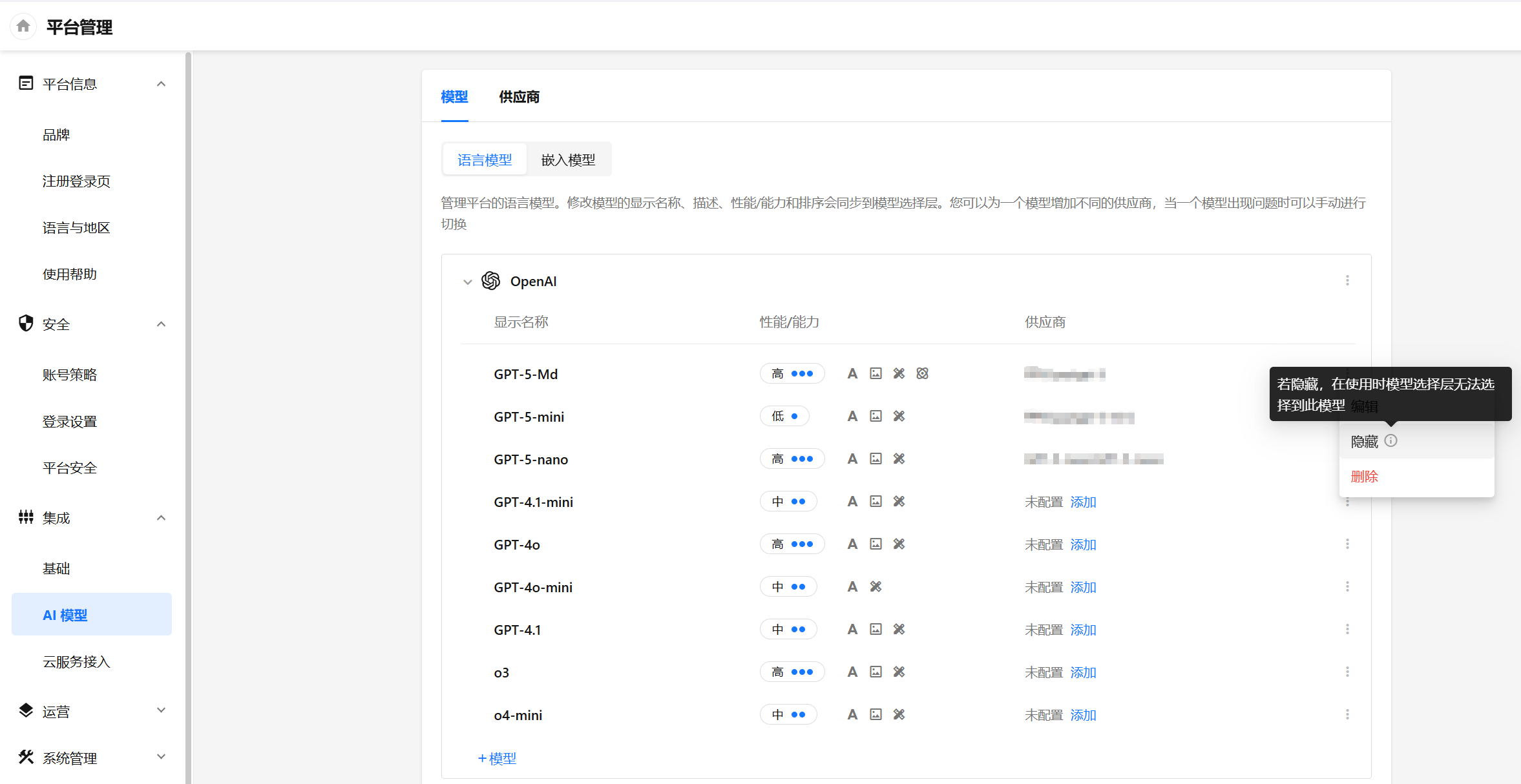This screenshot has width=1521, height=784.
Task: Click the image capability icon for GPT-5-mini
Action: (876, 416)
